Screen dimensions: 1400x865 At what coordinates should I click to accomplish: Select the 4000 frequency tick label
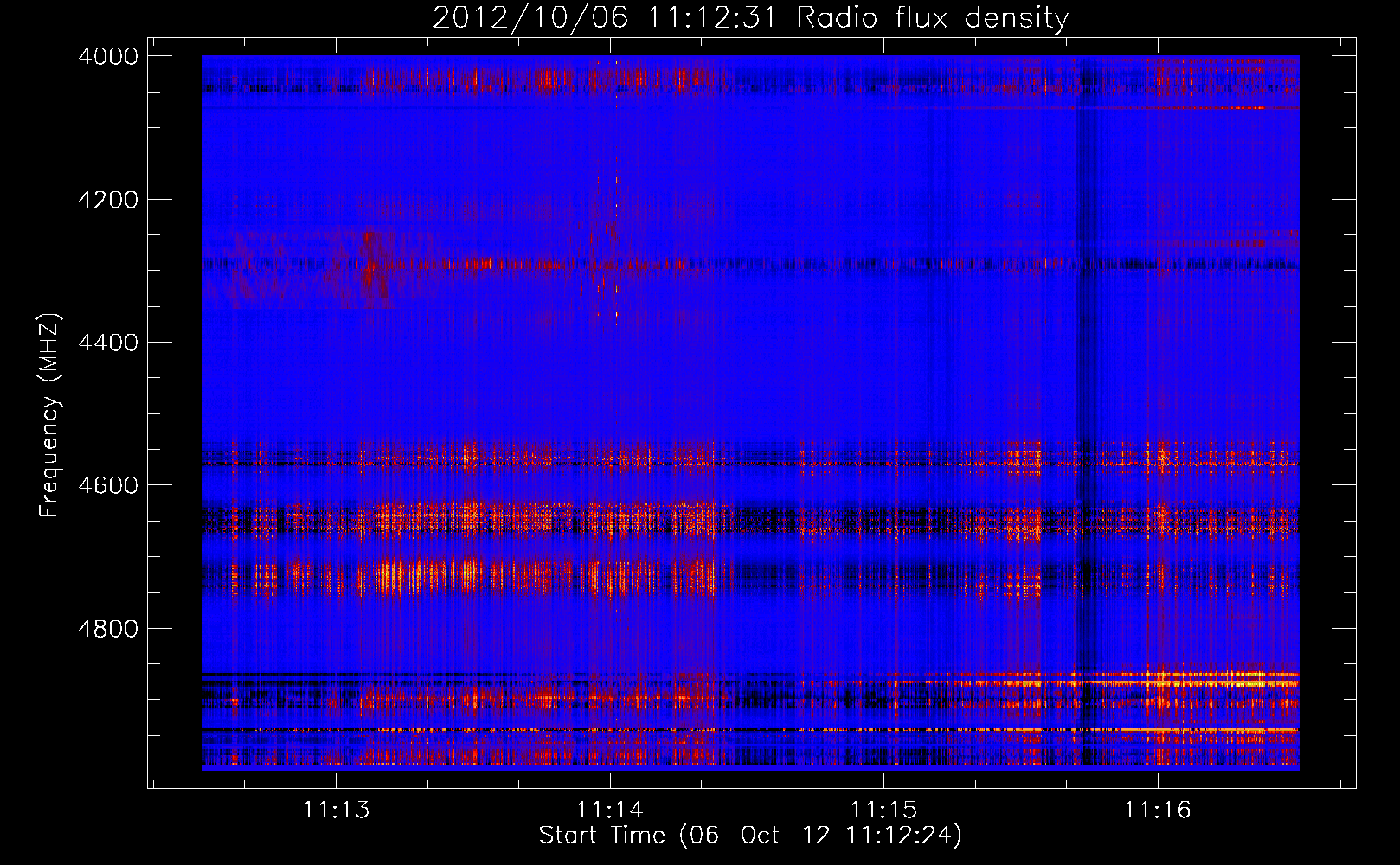[x=108, y=56]
